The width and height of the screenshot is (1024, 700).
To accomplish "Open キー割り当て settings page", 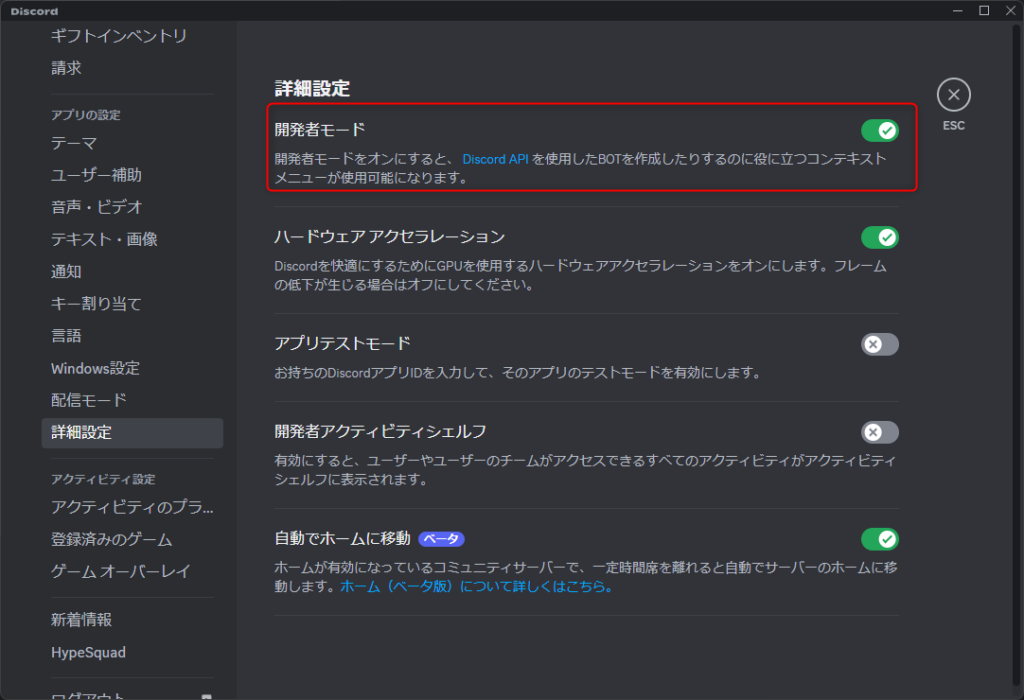I will tap(97, 304).
